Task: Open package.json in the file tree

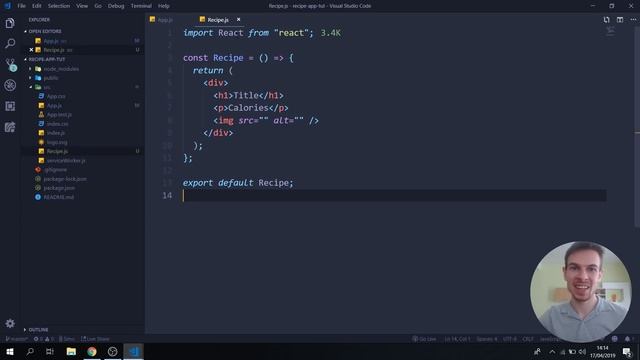Action: pos(59,188)
